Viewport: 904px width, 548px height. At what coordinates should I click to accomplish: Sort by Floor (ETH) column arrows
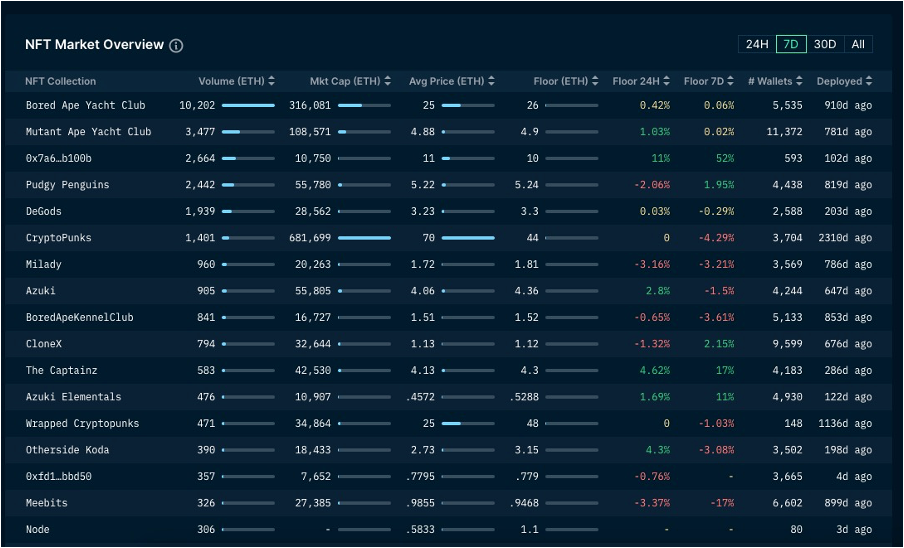(x=595, y=81)
